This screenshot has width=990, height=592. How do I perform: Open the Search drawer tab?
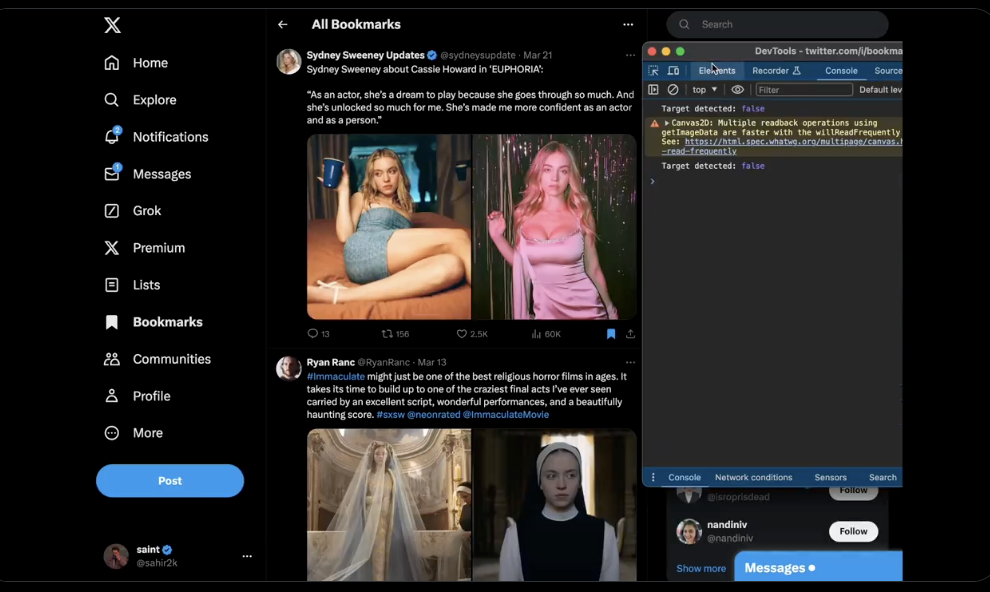pyautogui.click(x=883, y=477)
